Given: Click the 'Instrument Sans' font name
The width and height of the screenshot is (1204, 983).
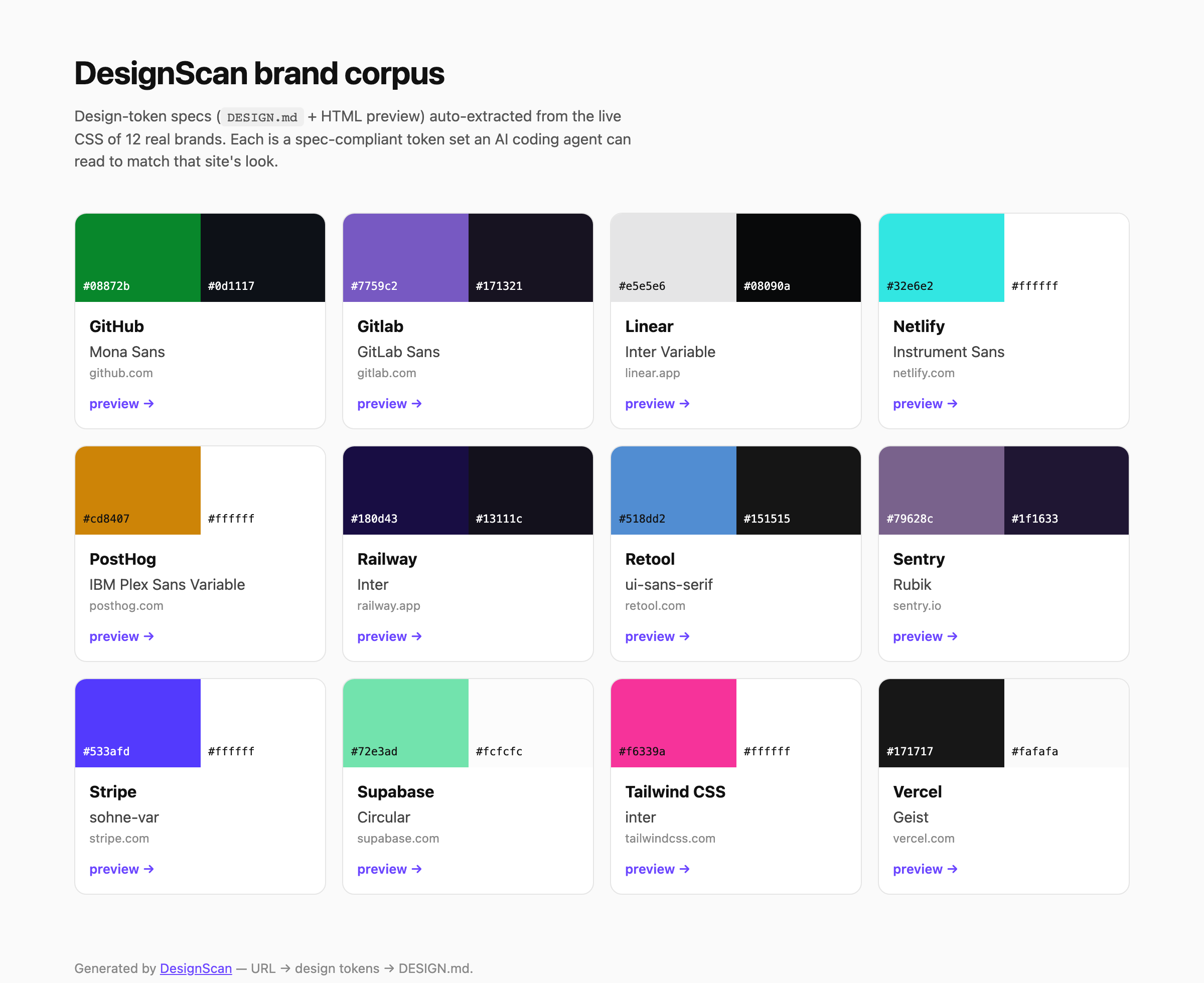Looking at the screenshot, I should (949, 352).
